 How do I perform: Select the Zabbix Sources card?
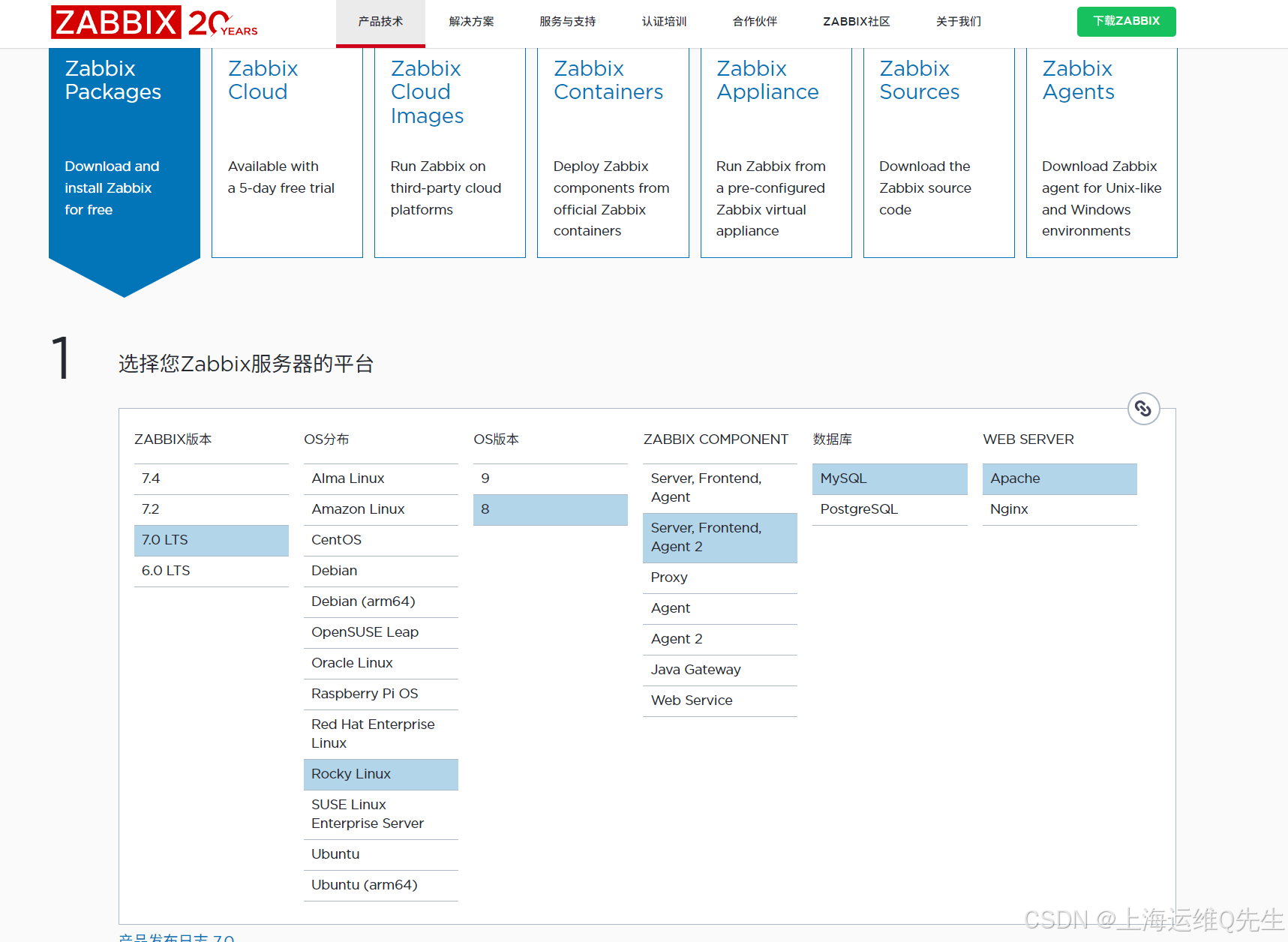tap(939, 153)
